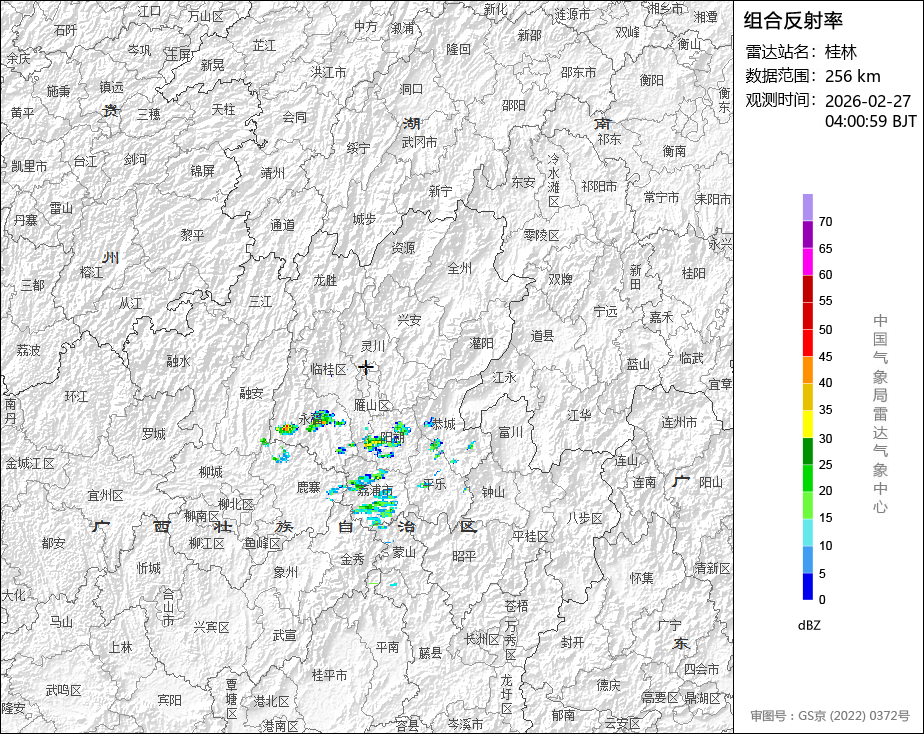This screenshot has height=734, width=924.
Task: Click the 八步区 map label
Action: click(x=585, y=518)
